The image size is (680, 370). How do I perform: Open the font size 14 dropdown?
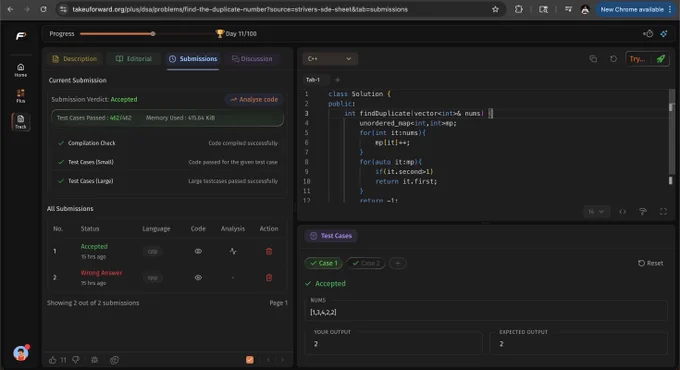(x=596, y=212)
